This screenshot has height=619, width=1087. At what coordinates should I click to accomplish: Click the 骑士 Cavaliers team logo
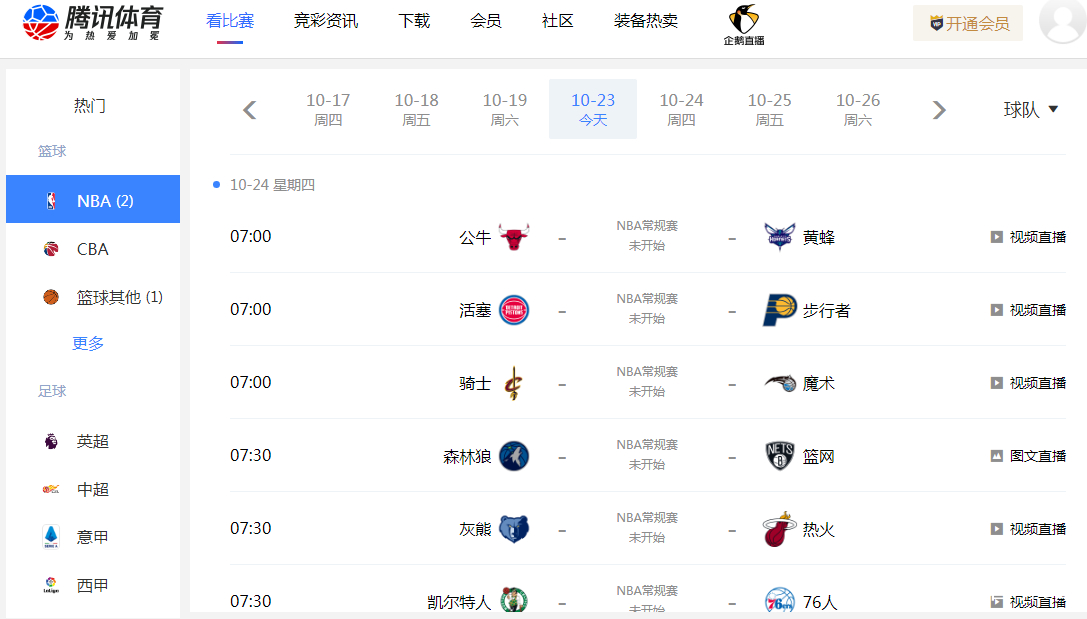[514, 383]
